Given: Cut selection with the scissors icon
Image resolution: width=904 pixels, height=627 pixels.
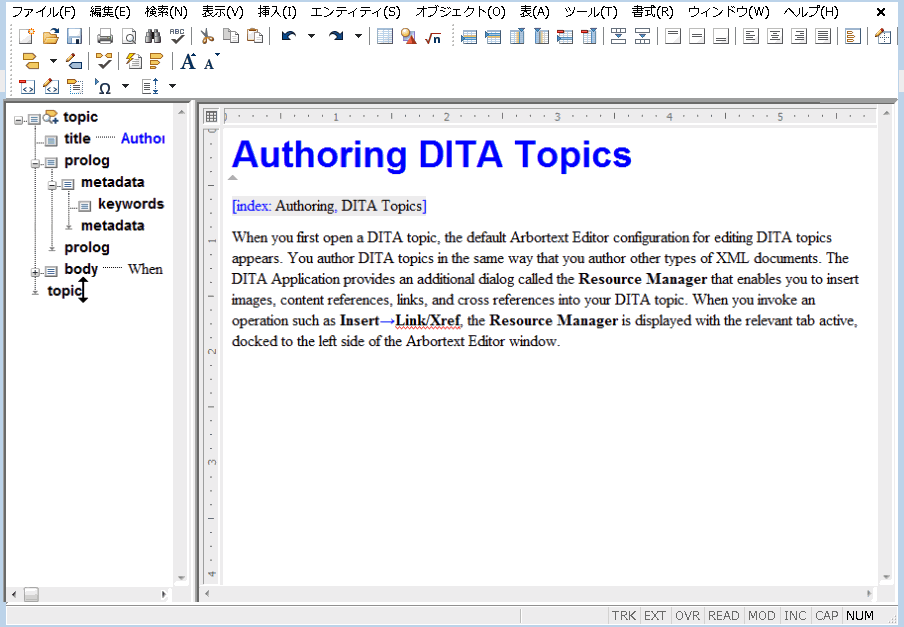Looking at the screenshot, I should [x=207, y=36].
